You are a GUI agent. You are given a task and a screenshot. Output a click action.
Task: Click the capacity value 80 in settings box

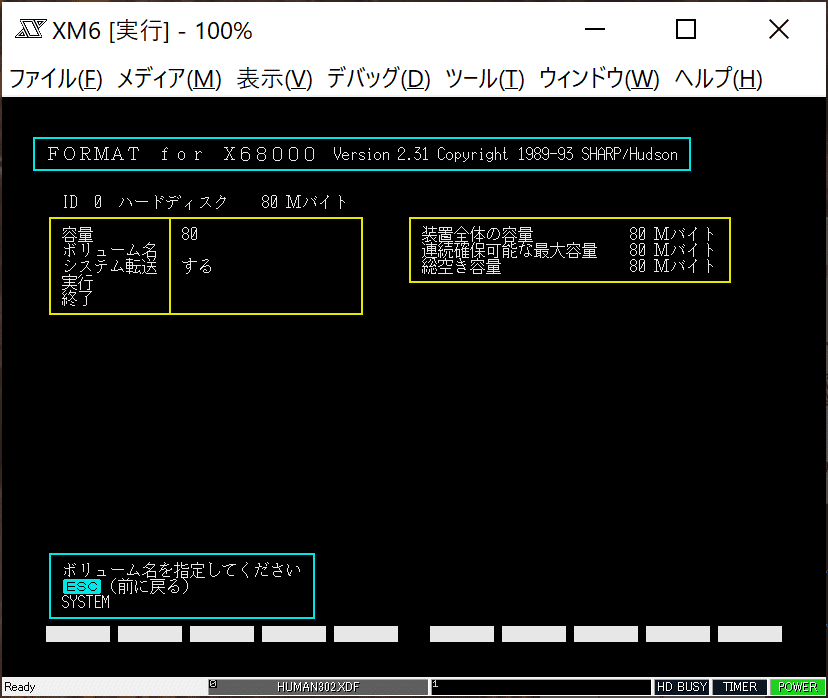pyautogui.click(x=190, y=234)
